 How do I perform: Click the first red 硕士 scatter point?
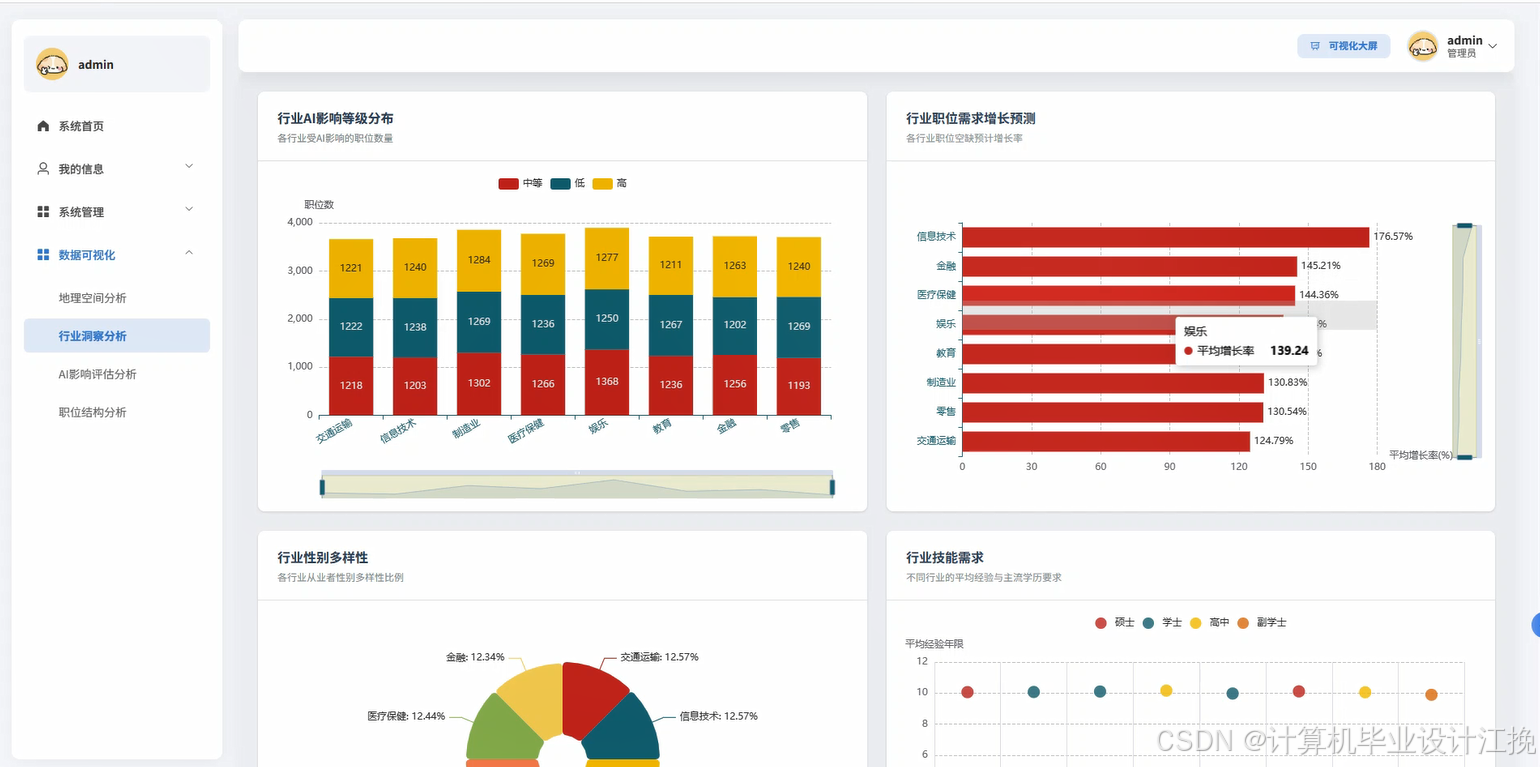pyautogui.click(x=967, y=692)
